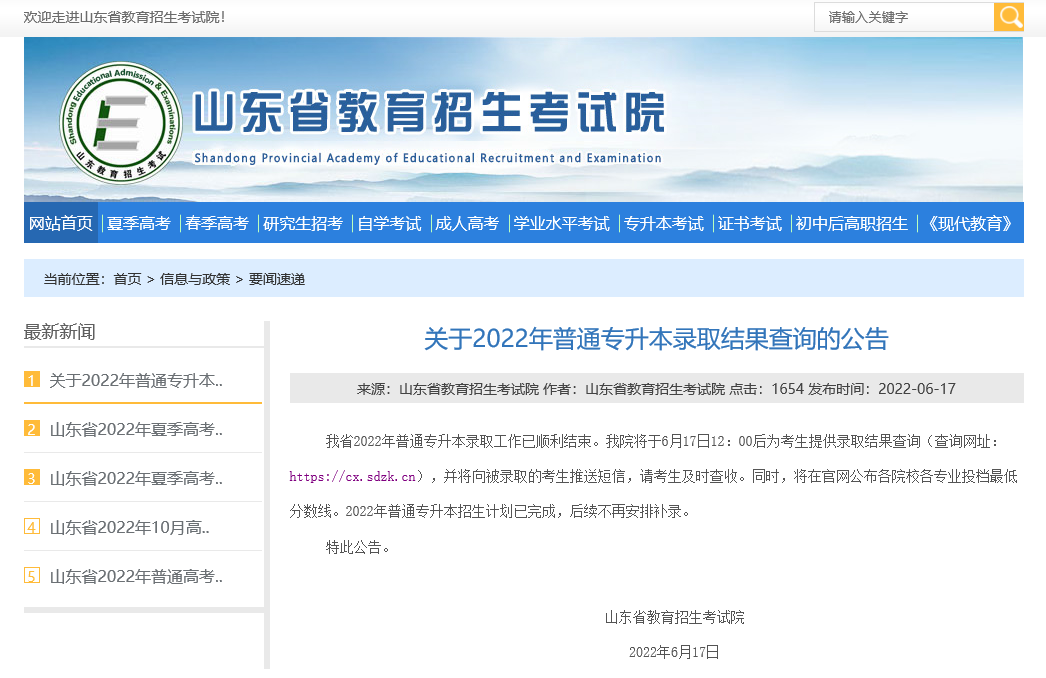This screenshot has height=678, width=1046.
Task: Open 《现代教育》 from the navigation bar
Action: tap(970, 223)
